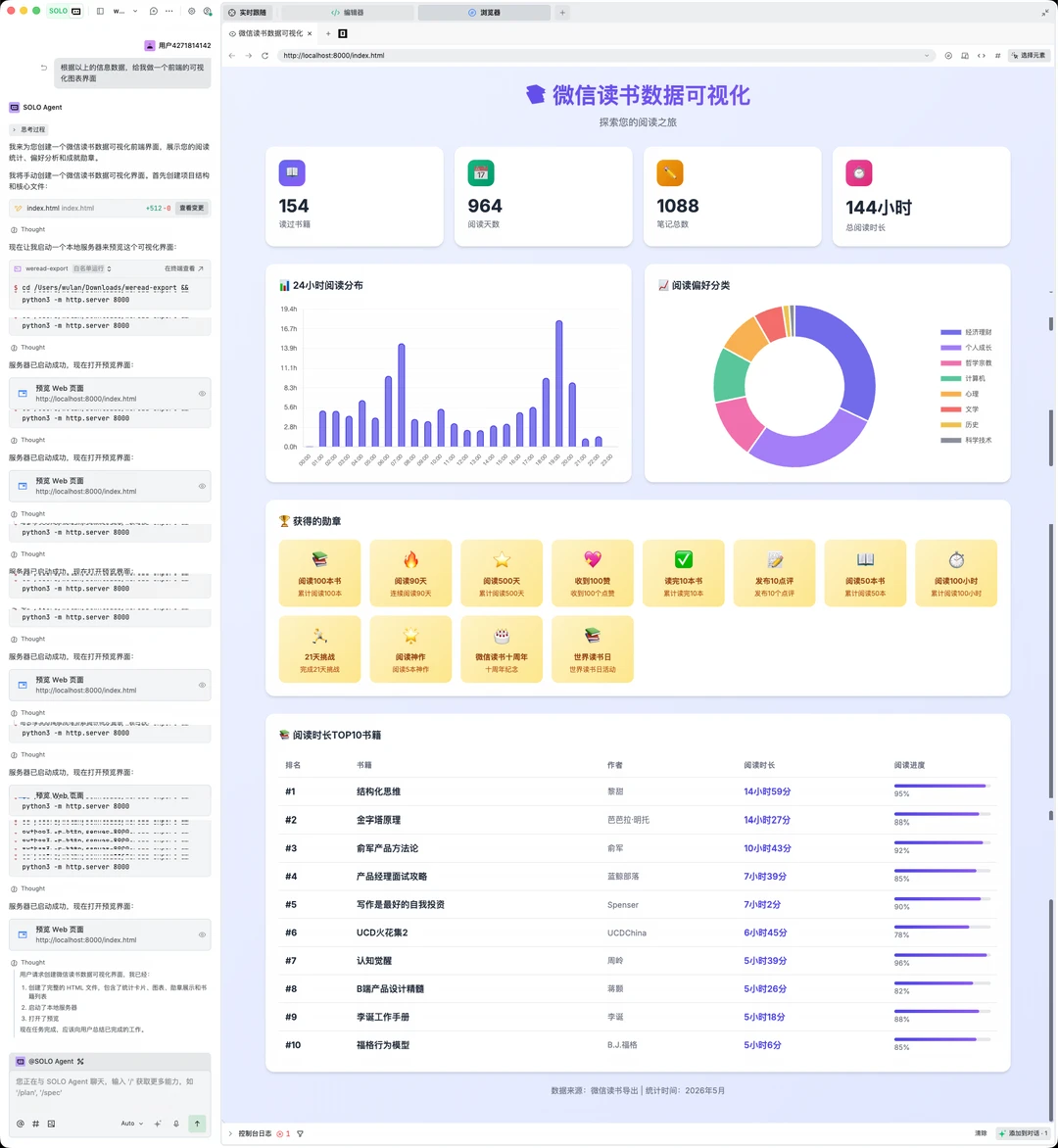
Task: Undo with the arrow beside the user message
Action: 44,68
